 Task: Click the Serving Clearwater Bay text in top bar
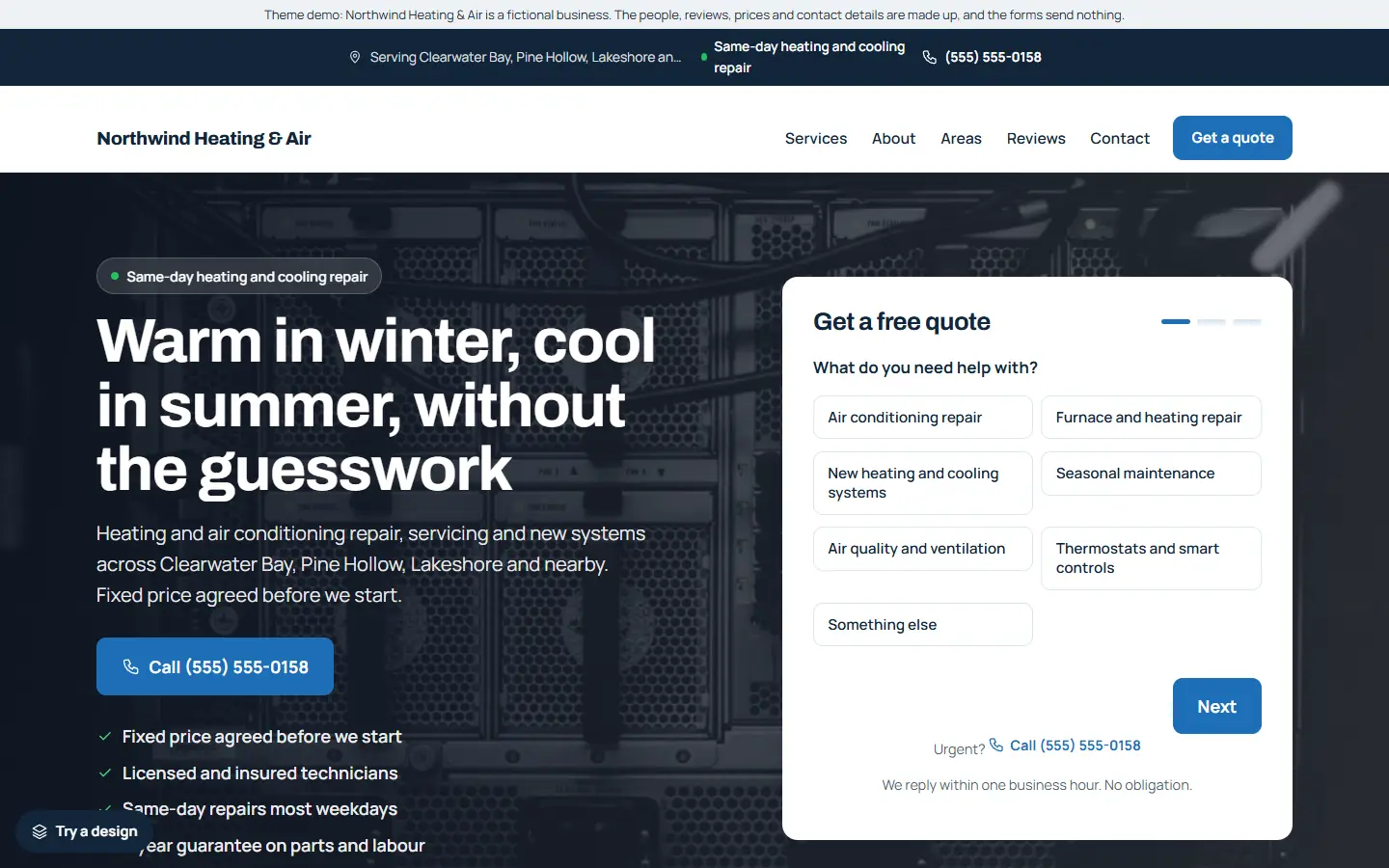[x=526, y=57]
